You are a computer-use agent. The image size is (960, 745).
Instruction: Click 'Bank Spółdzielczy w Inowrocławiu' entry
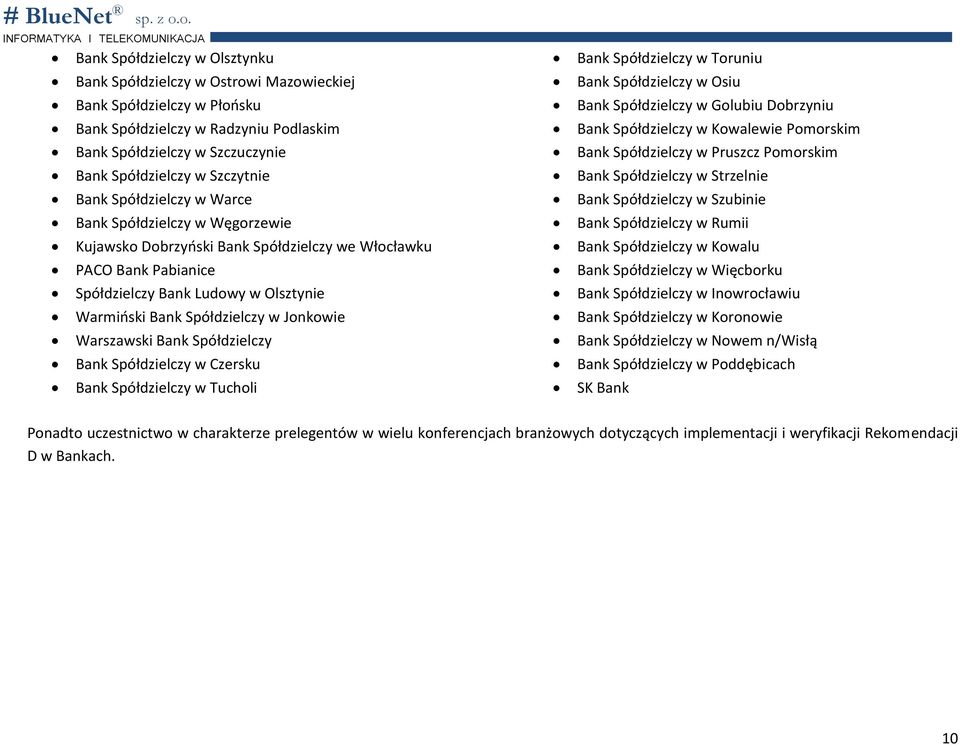[688, 293]
